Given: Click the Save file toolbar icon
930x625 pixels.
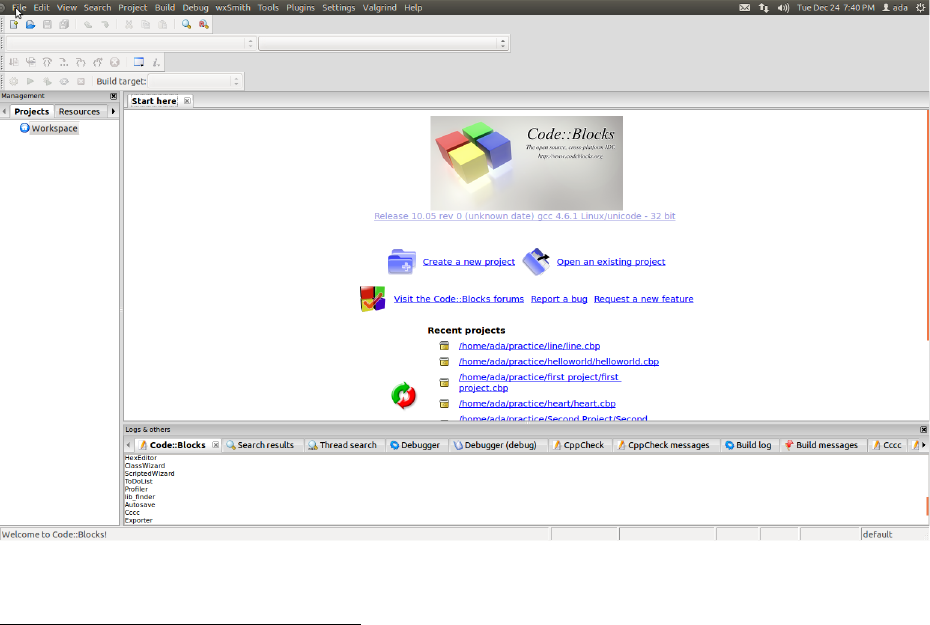Looking at the screenshot, I should tap(47, 24).
